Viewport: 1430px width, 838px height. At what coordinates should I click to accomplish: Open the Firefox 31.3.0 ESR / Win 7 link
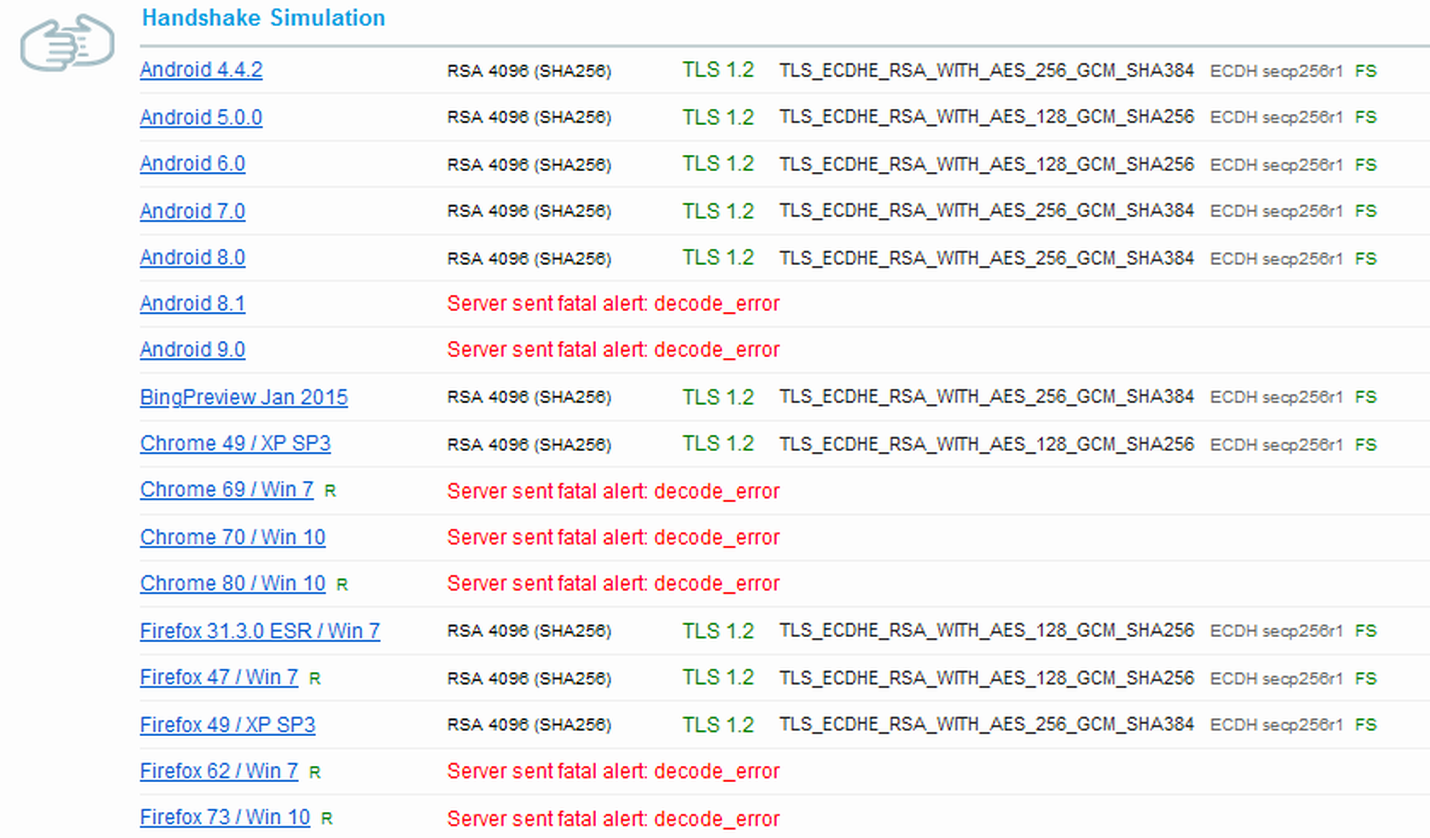click(260, 631)
